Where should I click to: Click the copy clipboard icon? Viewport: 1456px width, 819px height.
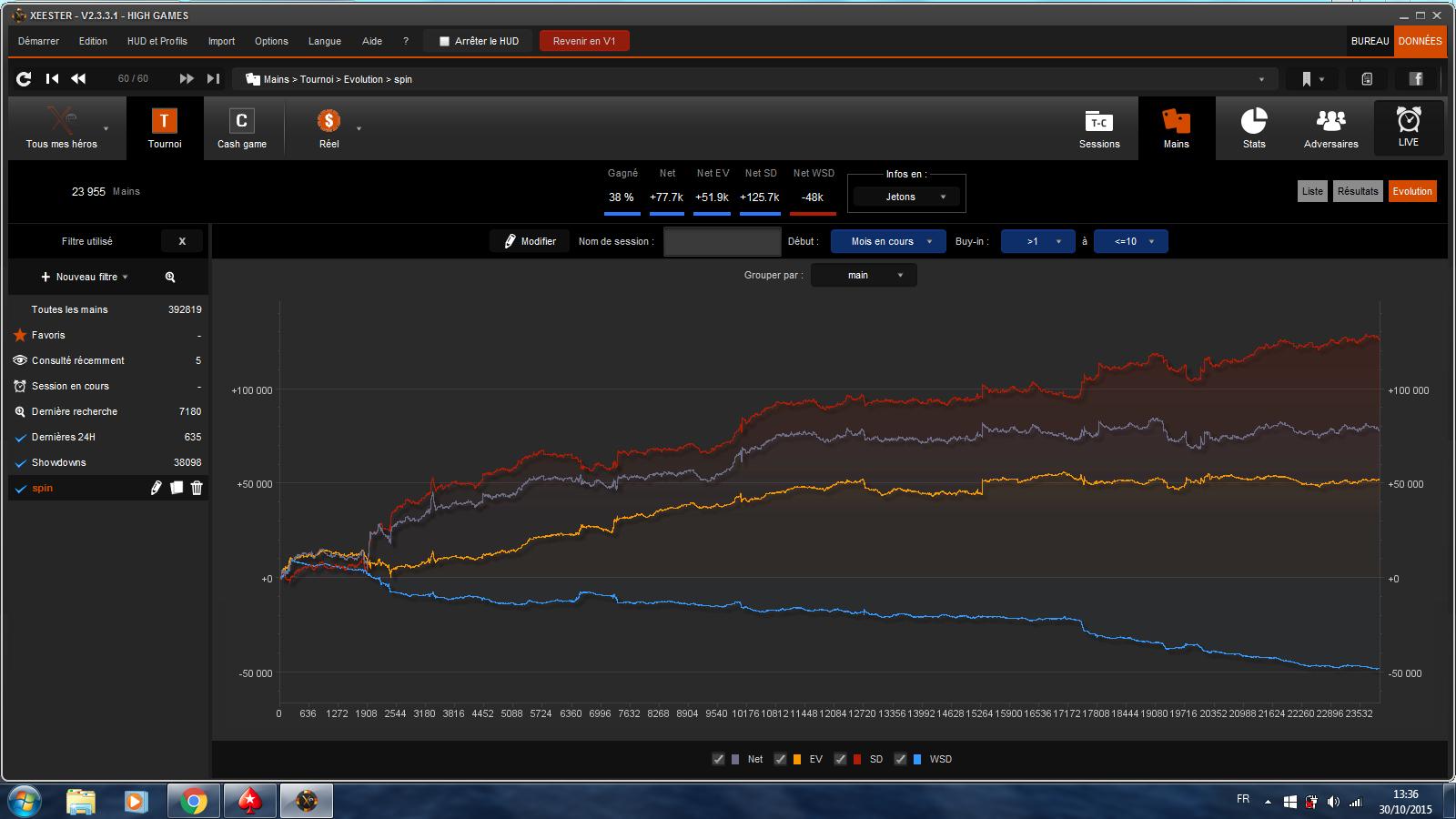(1367, 79)
